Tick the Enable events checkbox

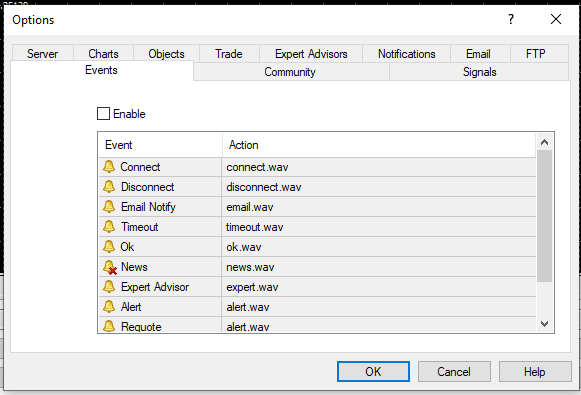click(x=103, y=114)
